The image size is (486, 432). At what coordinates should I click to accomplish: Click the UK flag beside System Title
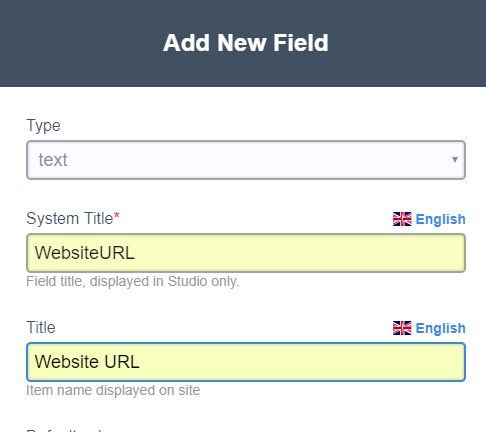[402, 219]
